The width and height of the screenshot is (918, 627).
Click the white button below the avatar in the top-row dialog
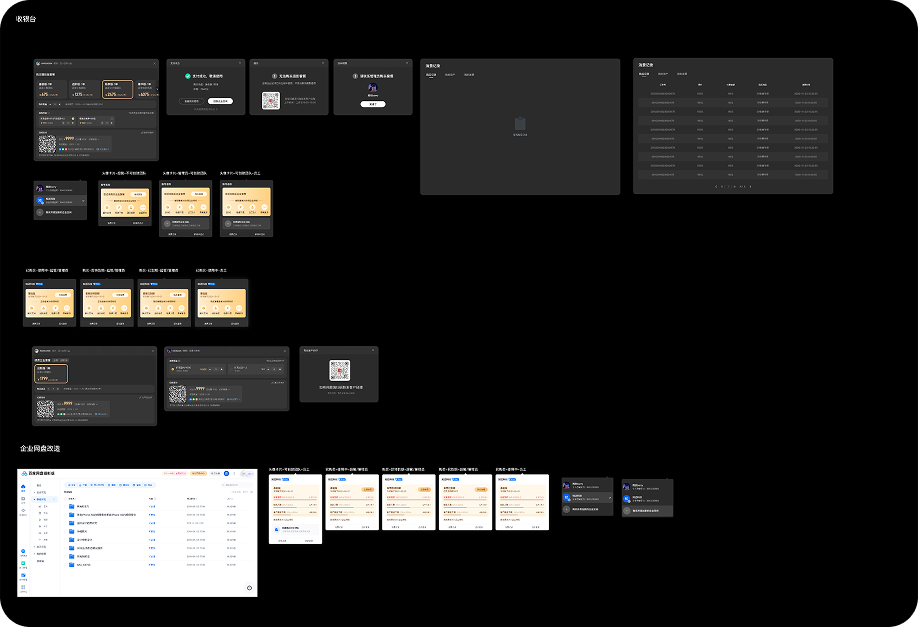point(373,104)
